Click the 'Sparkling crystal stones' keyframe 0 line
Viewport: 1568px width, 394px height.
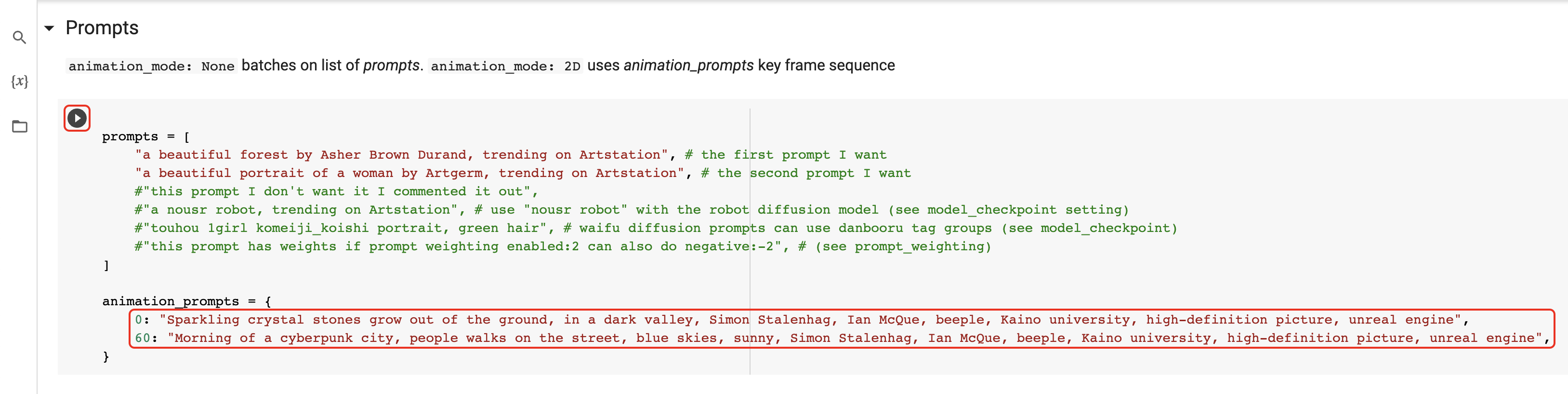pos(802,320)
